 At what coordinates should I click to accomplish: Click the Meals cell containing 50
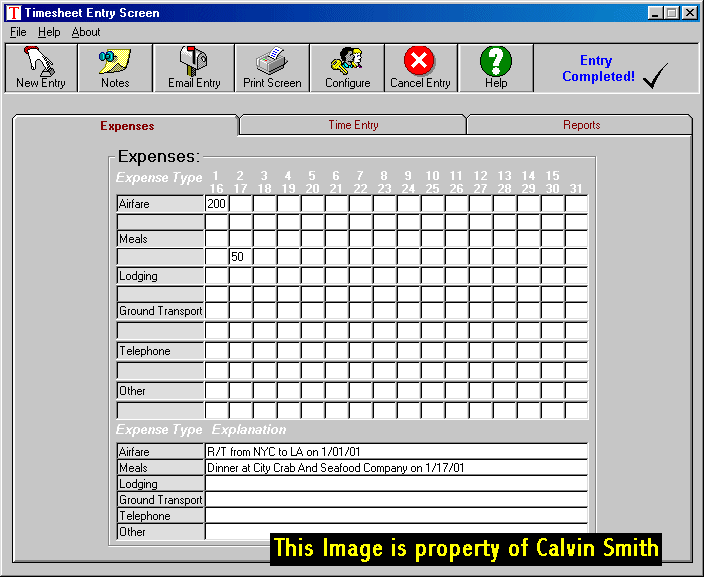tap(240, 257)
